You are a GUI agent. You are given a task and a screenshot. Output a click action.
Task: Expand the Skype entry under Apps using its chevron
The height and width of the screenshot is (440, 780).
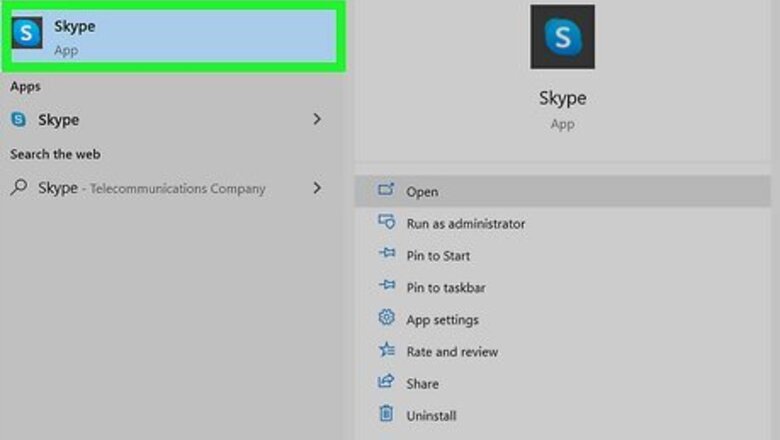coord(317,119)
